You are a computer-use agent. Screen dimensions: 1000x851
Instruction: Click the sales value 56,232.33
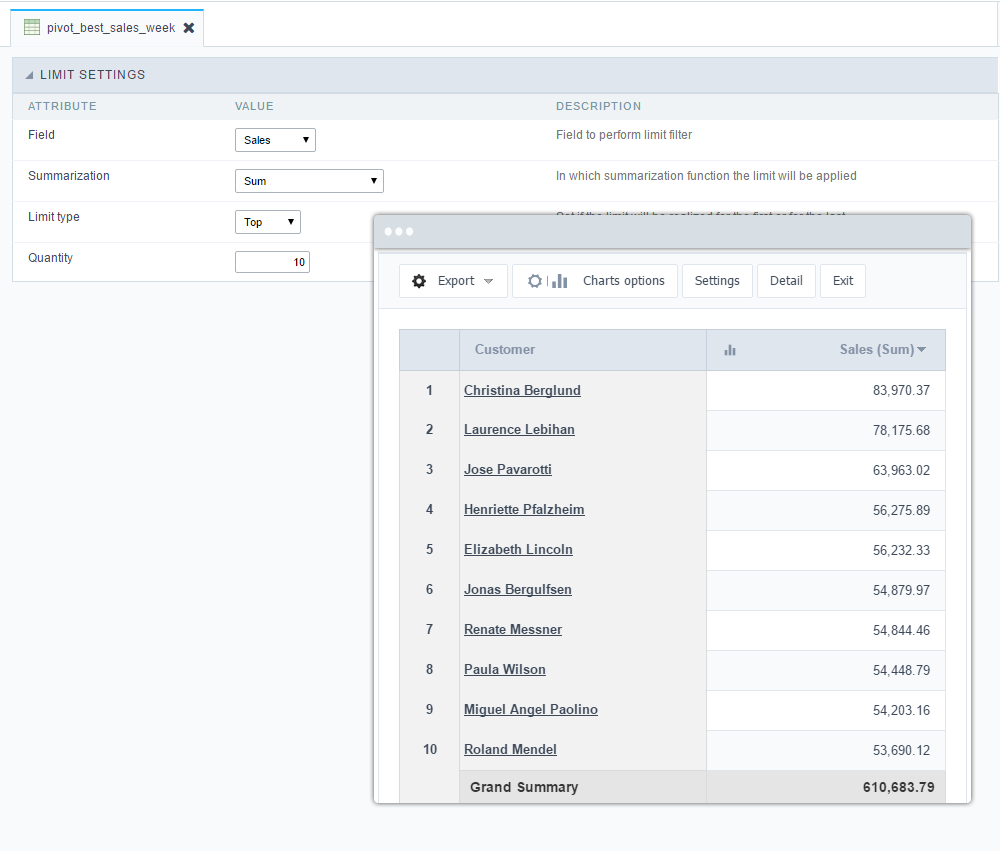(x=901, y=551)
